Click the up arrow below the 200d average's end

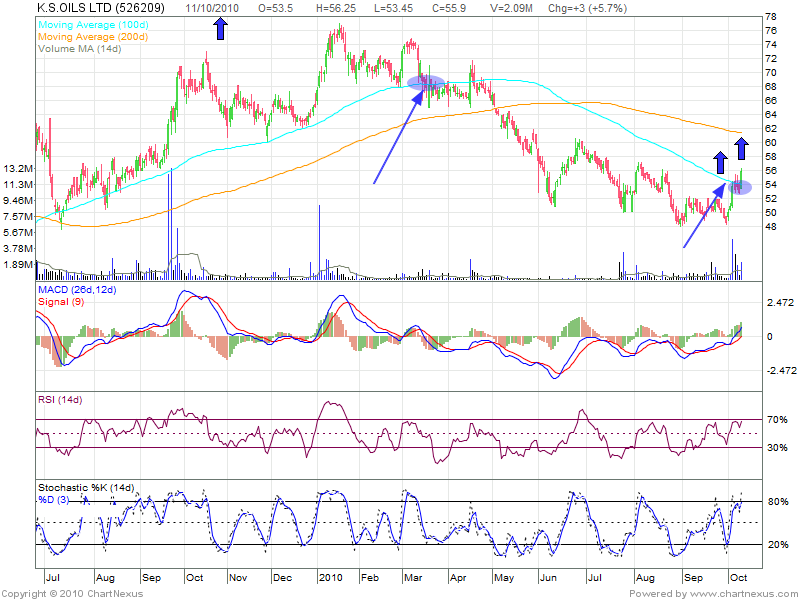pyautogui.click(x=741, y=148)
